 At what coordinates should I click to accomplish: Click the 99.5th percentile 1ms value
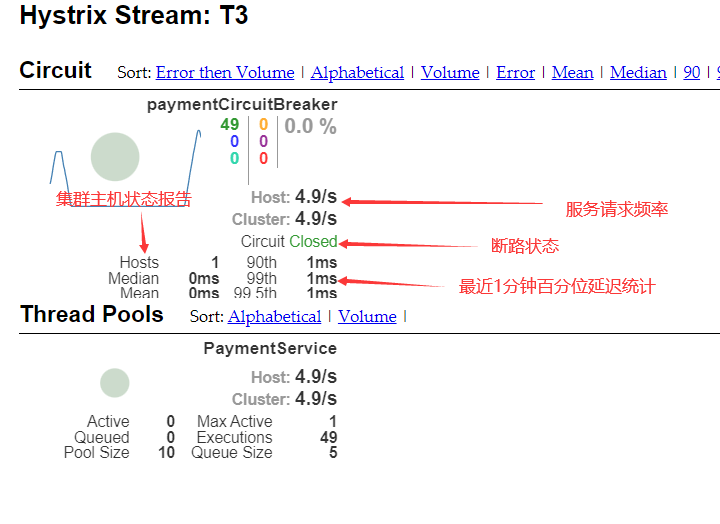tap(322, 293)
